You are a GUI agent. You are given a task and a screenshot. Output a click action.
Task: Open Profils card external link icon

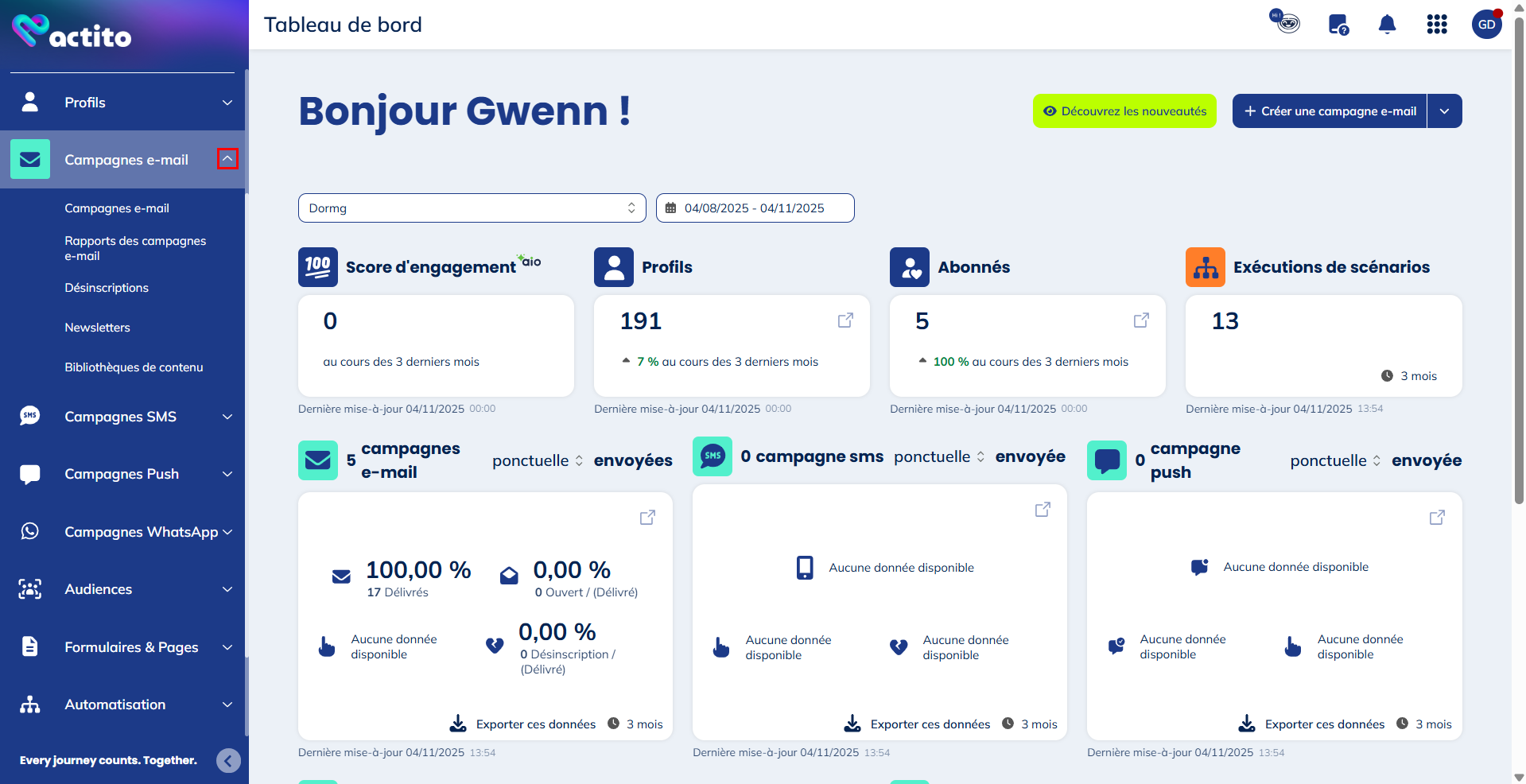tap(845, 320)
